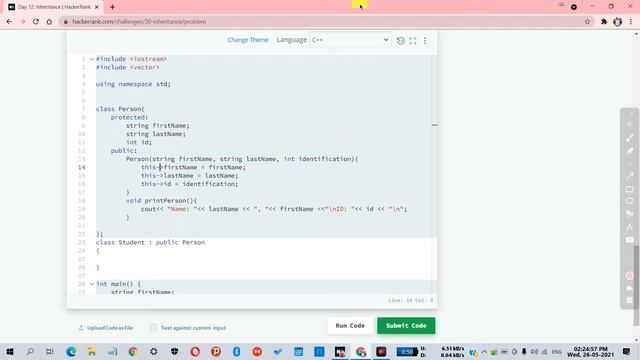This screenshot has height=360, width=640.
Task: Reset code with the restore history icon
Action: click(x=400, y=40)
